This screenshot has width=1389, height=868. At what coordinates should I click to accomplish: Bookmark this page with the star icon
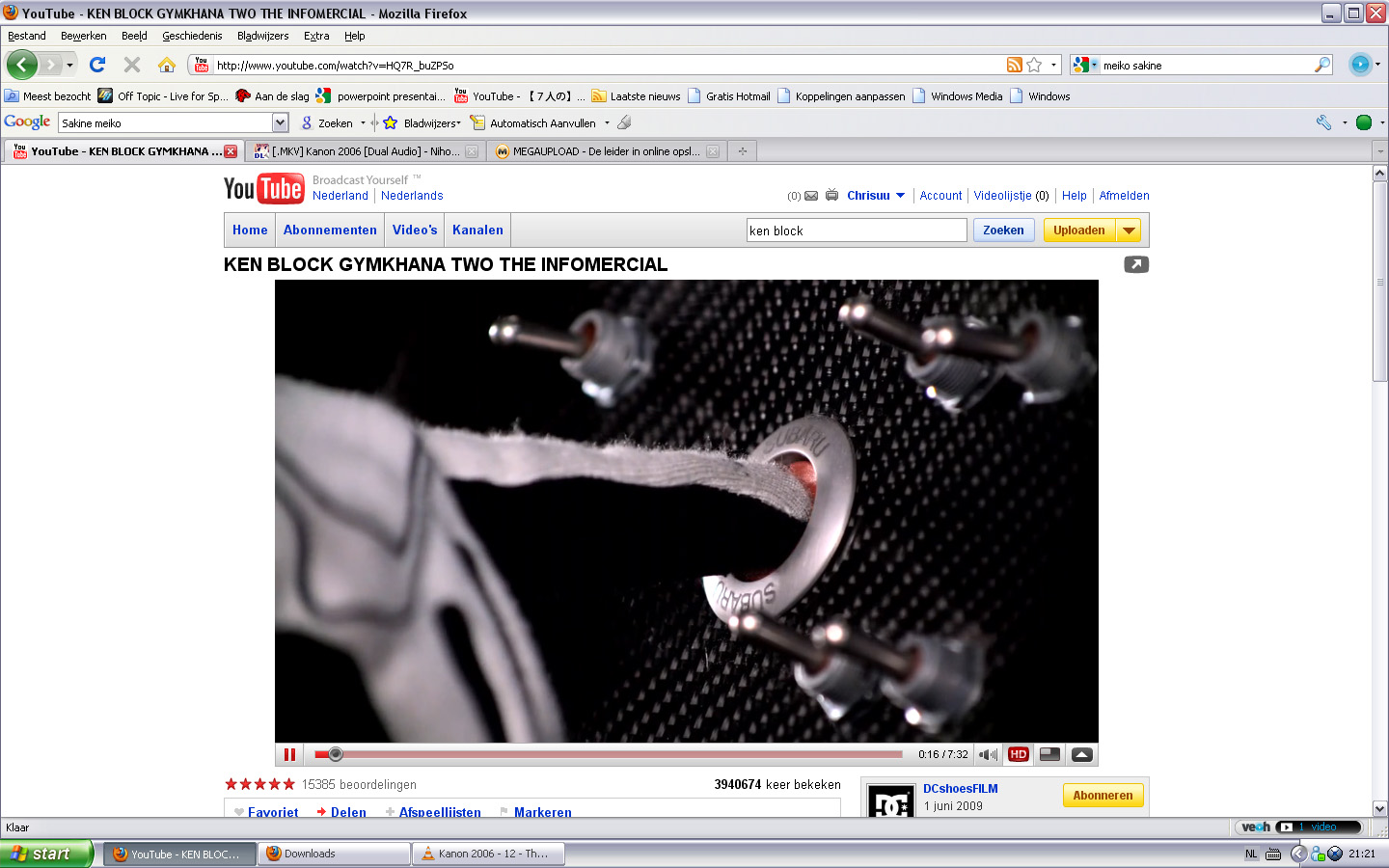(x=1034, y=65)
